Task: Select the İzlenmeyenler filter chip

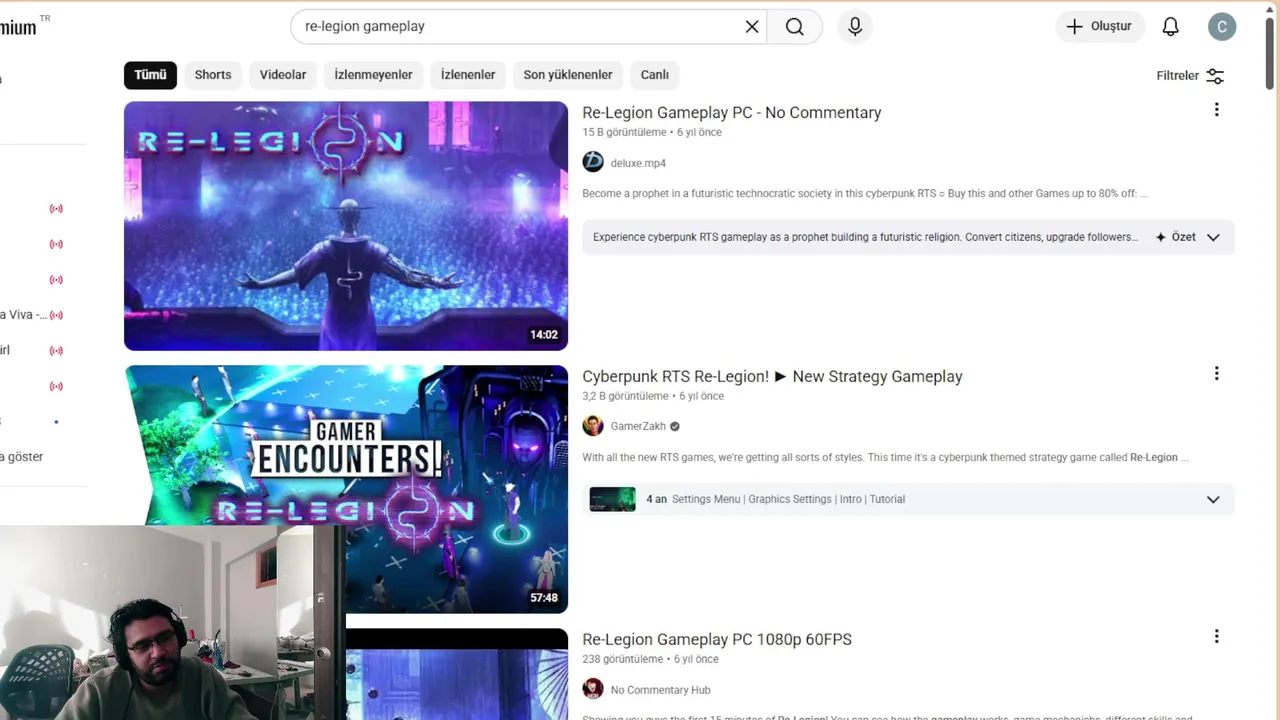Action: 373,75
